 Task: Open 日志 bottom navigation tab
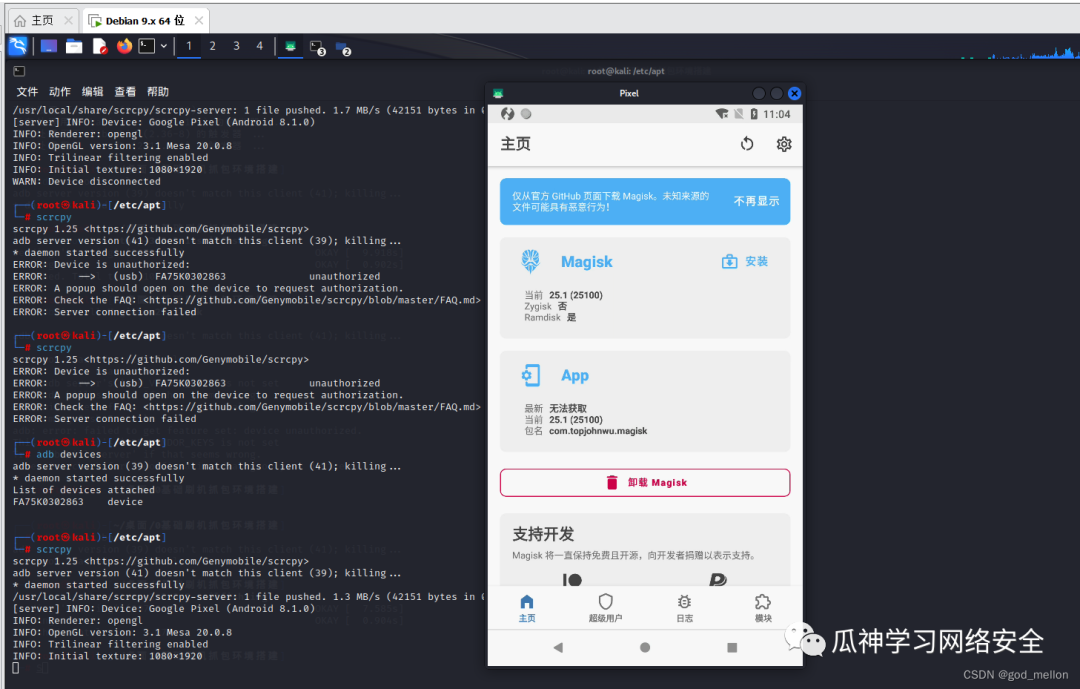tap(684, 608)
